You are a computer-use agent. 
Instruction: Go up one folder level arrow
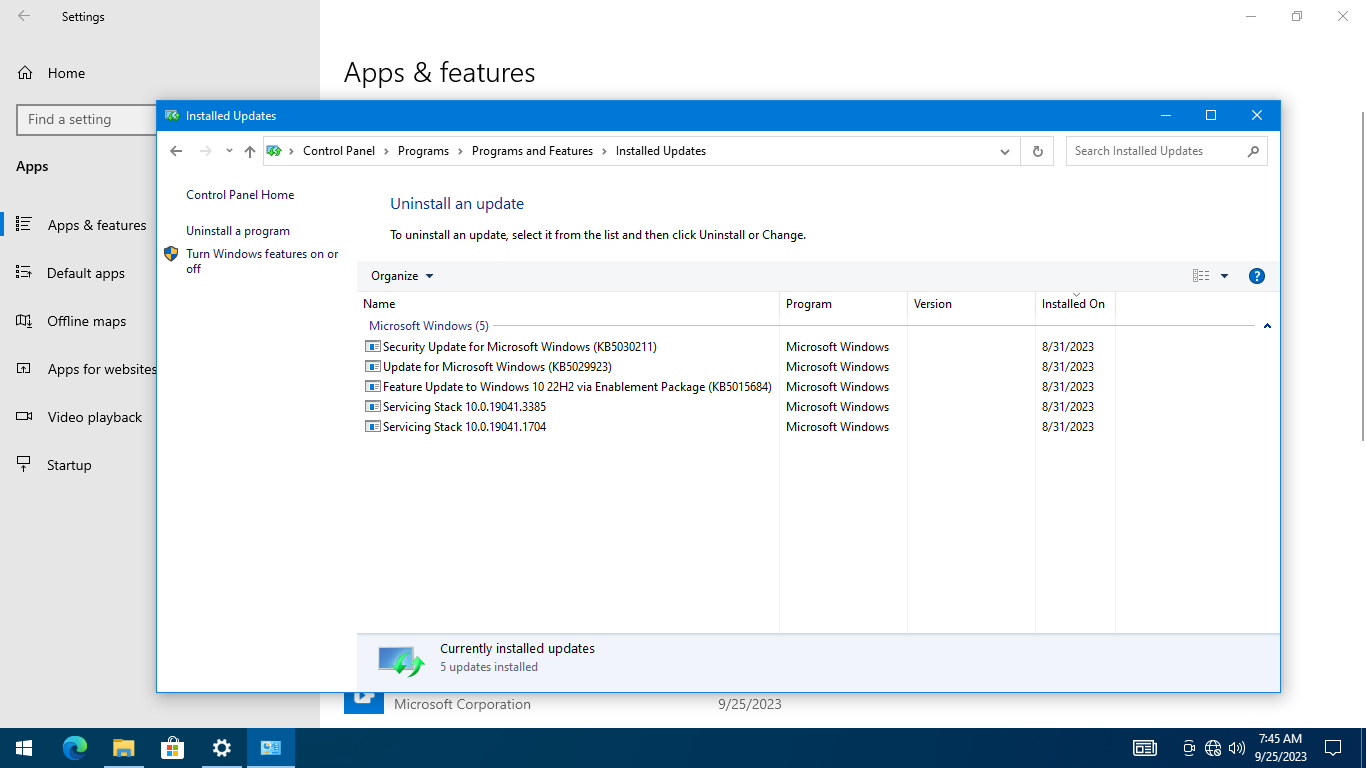coord(250,151)
